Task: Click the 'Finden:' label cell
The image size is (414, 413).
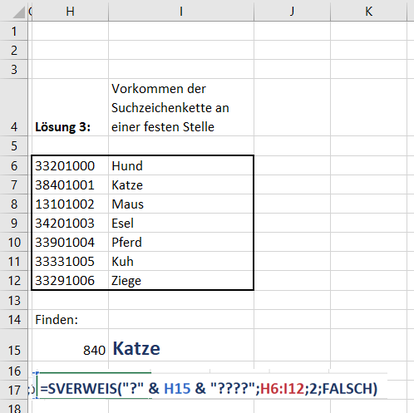Action: coord(70,319)
